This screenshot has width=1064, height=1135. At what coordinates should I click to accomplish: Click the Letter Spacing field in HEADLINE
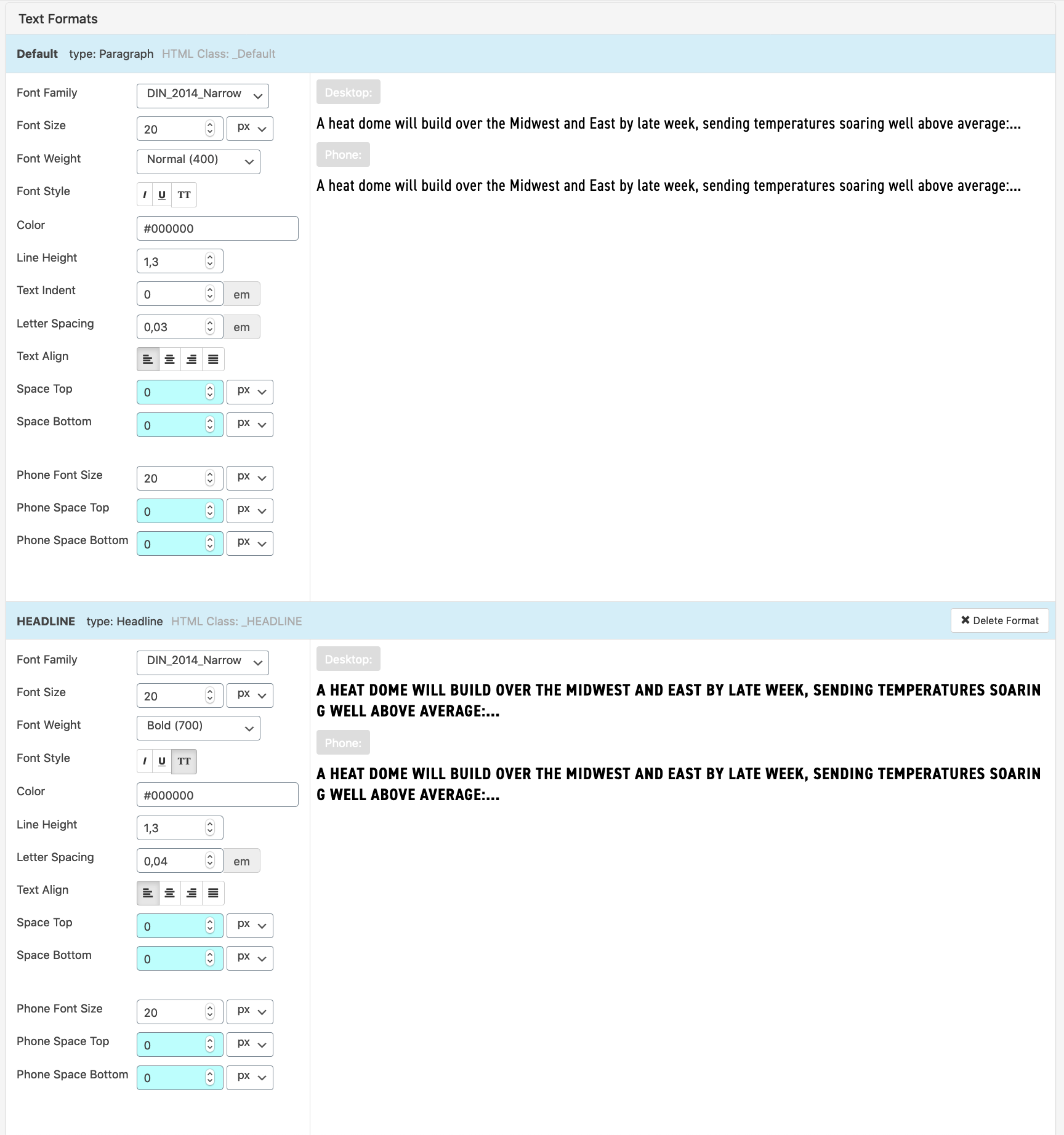pos(172,861)
